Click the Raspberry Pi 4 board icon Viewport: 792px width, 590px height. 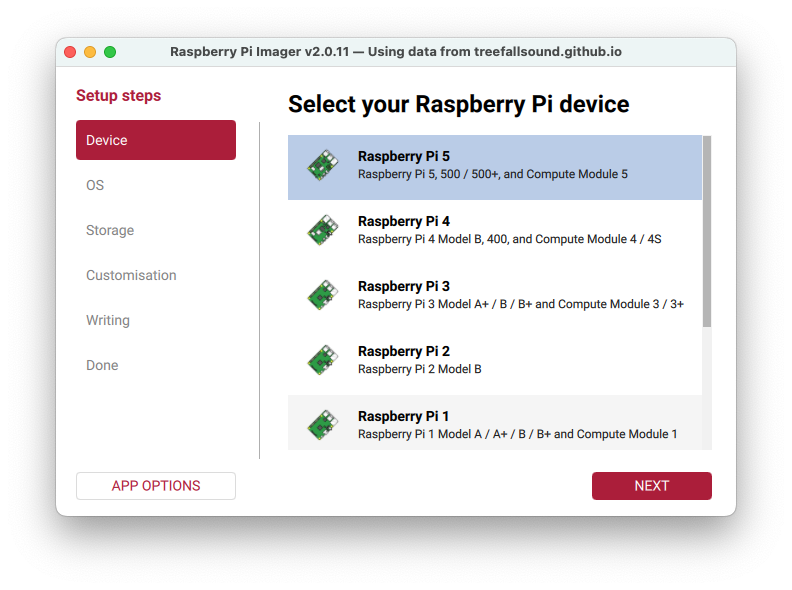click(323, 230)
